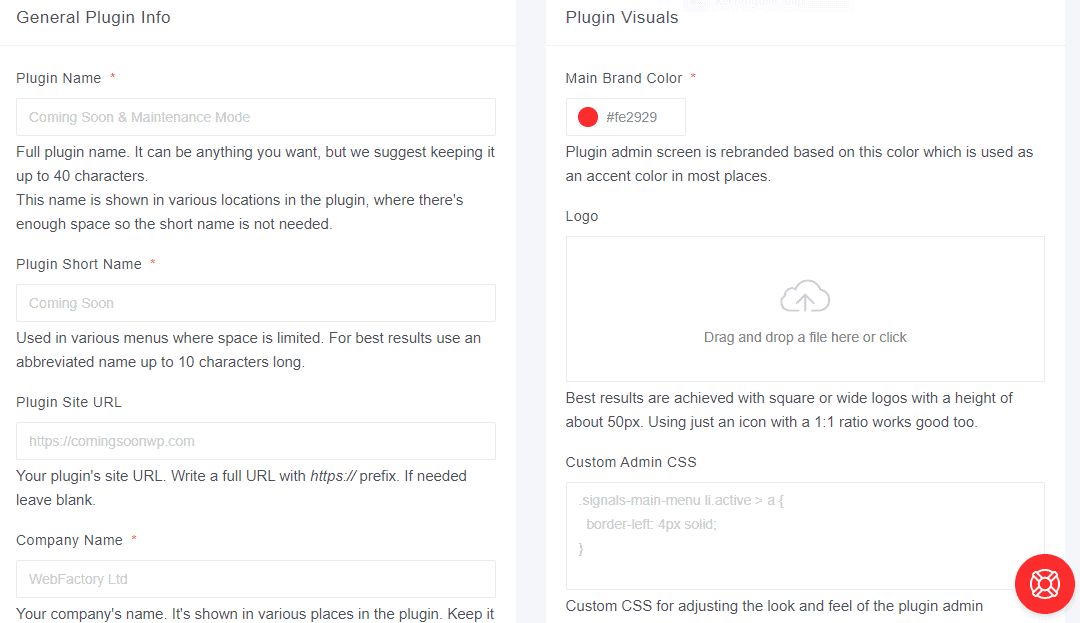This screenshot has height=623, width=1080.
Task: Select the Plugin Site URL input box
Action: click(x=256, y=441)
